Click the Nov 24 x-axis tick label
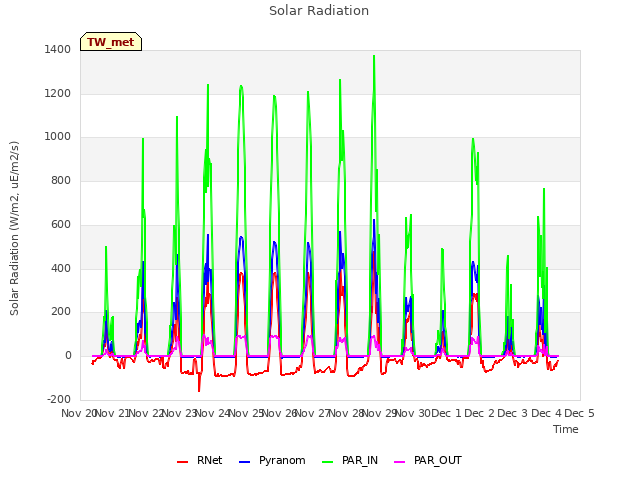This screenshot has height=480, width=640. 213,413
